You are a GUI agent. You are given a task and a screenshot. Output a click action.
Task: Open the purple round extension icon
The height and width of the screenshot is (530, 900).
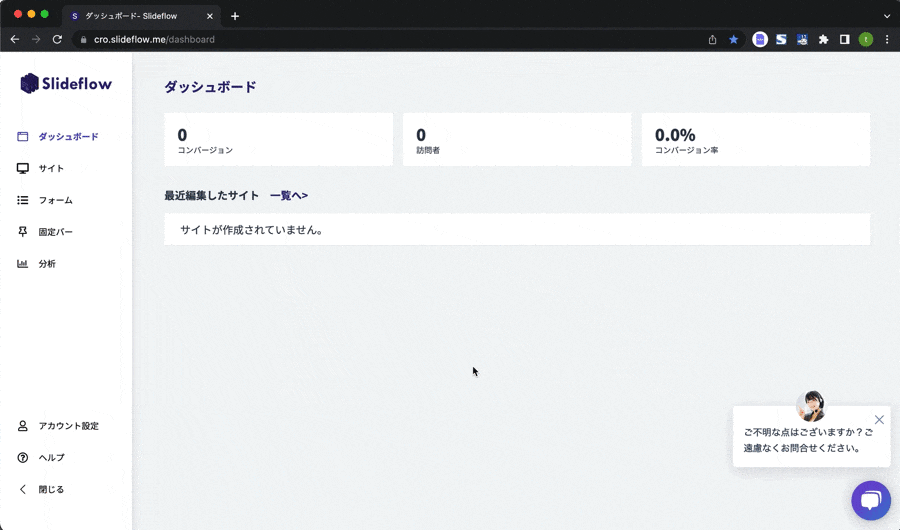click(760, 40)
